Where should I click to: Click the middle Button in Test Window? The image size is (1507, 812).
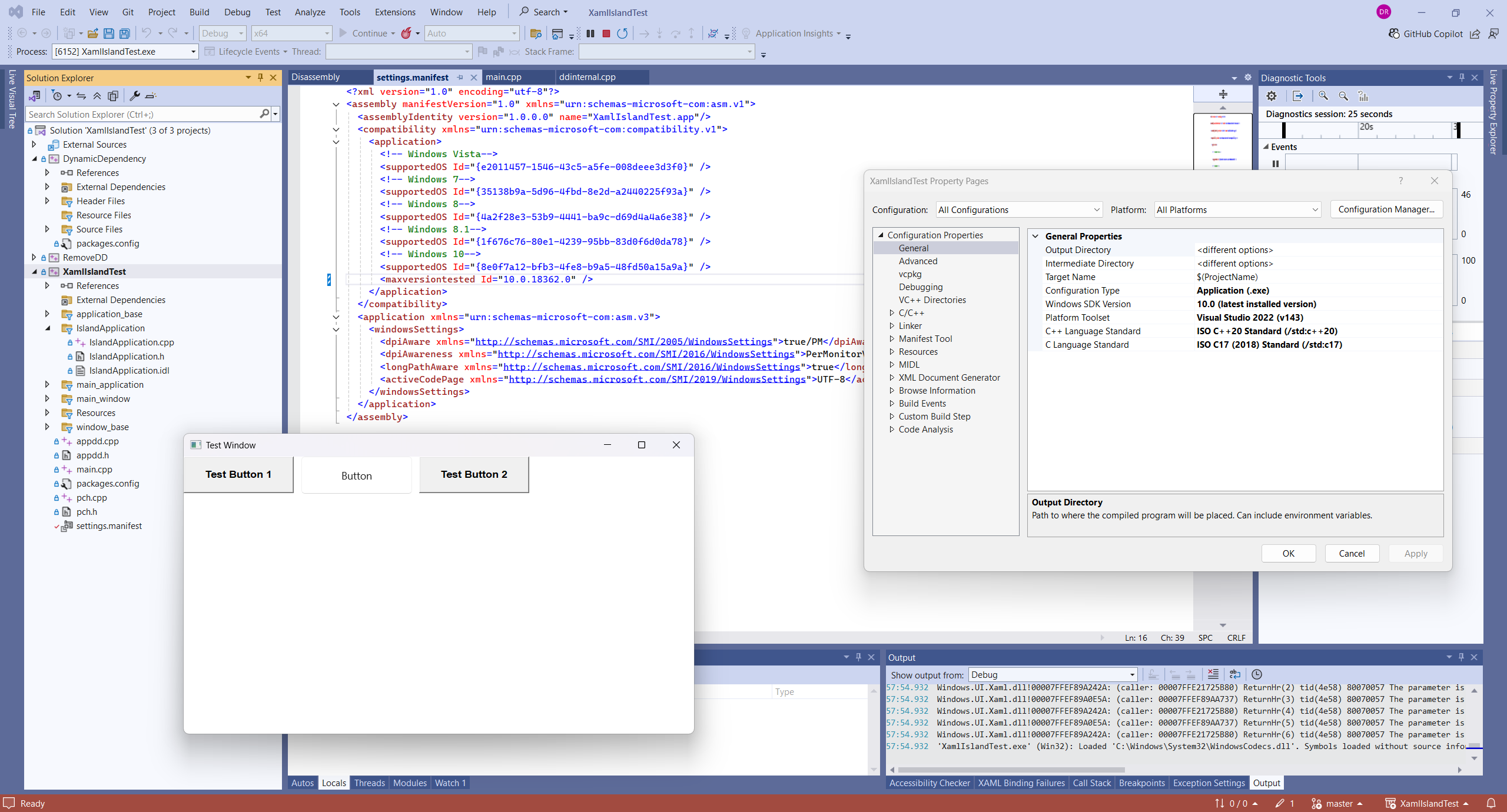coord(356,475)
